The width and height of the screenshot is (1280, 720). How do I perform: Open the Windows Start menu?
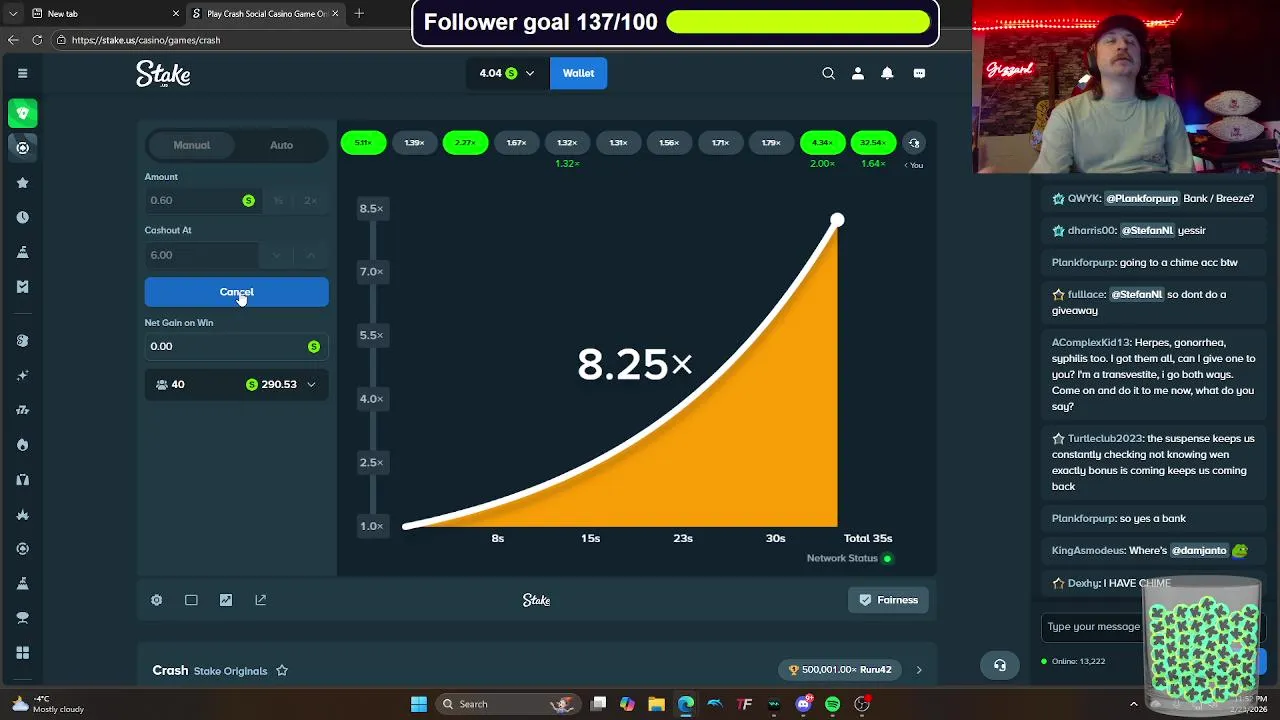click(x=418, y=704)
